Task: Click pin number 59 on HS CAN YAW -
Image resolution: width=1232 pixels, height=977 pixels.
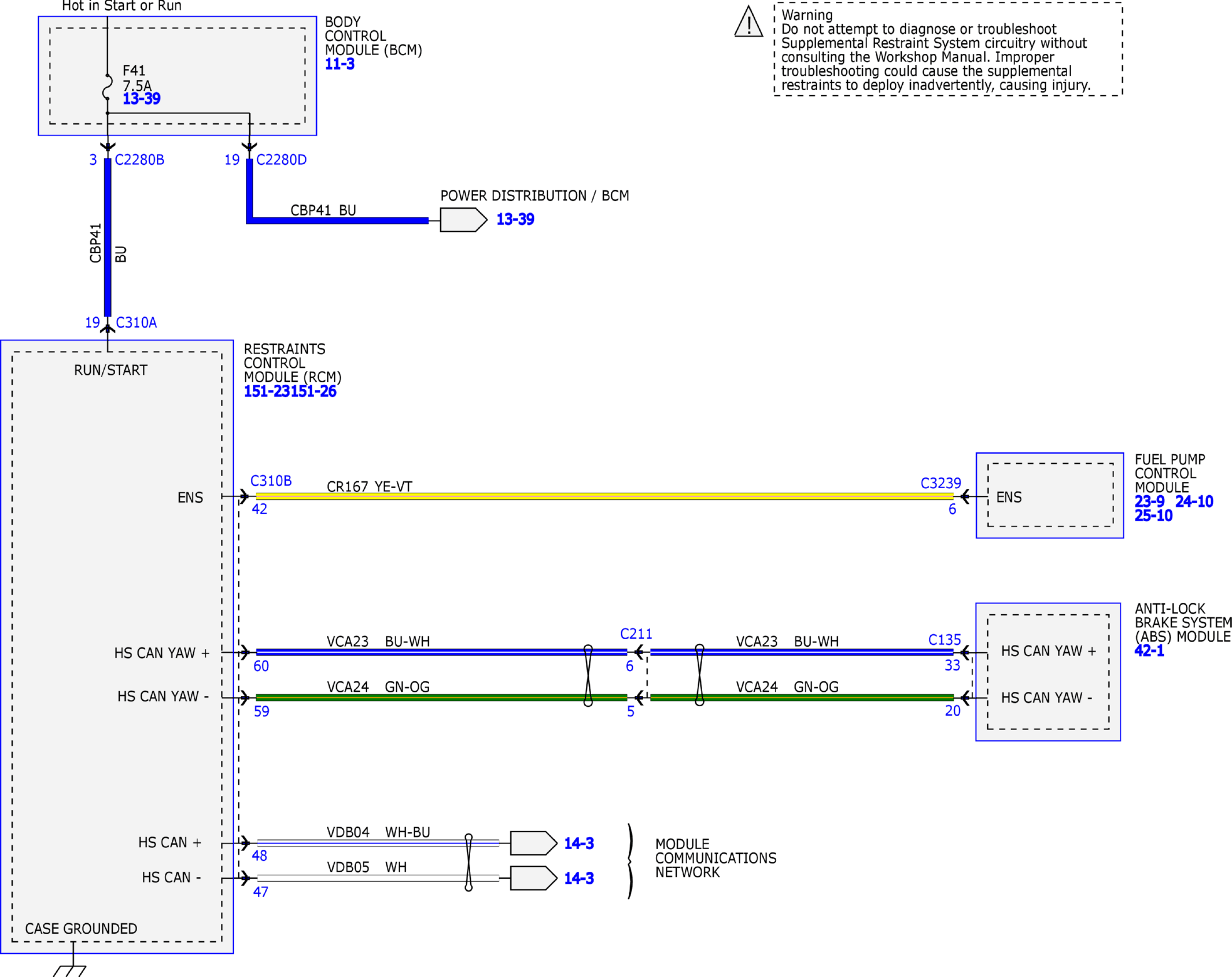Action: [x=261, y=711]
